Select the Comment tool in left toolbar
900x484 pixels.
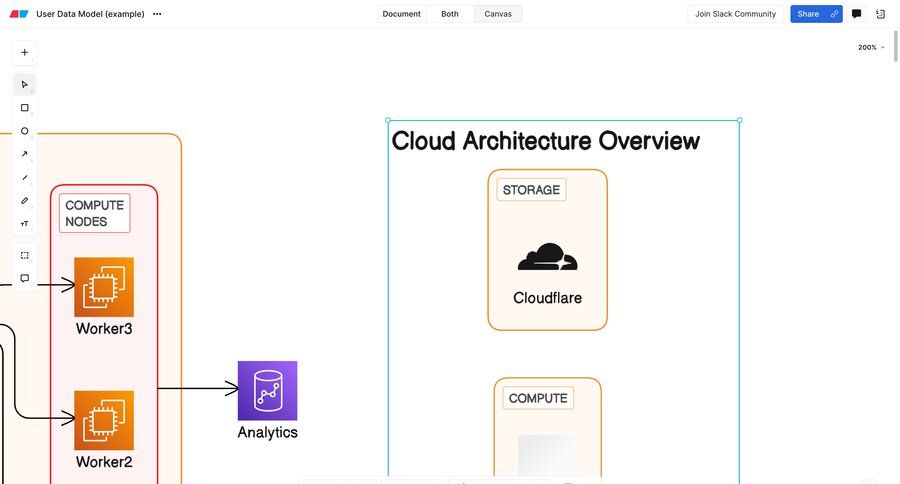pyautogui.click(x=25, y=278)
